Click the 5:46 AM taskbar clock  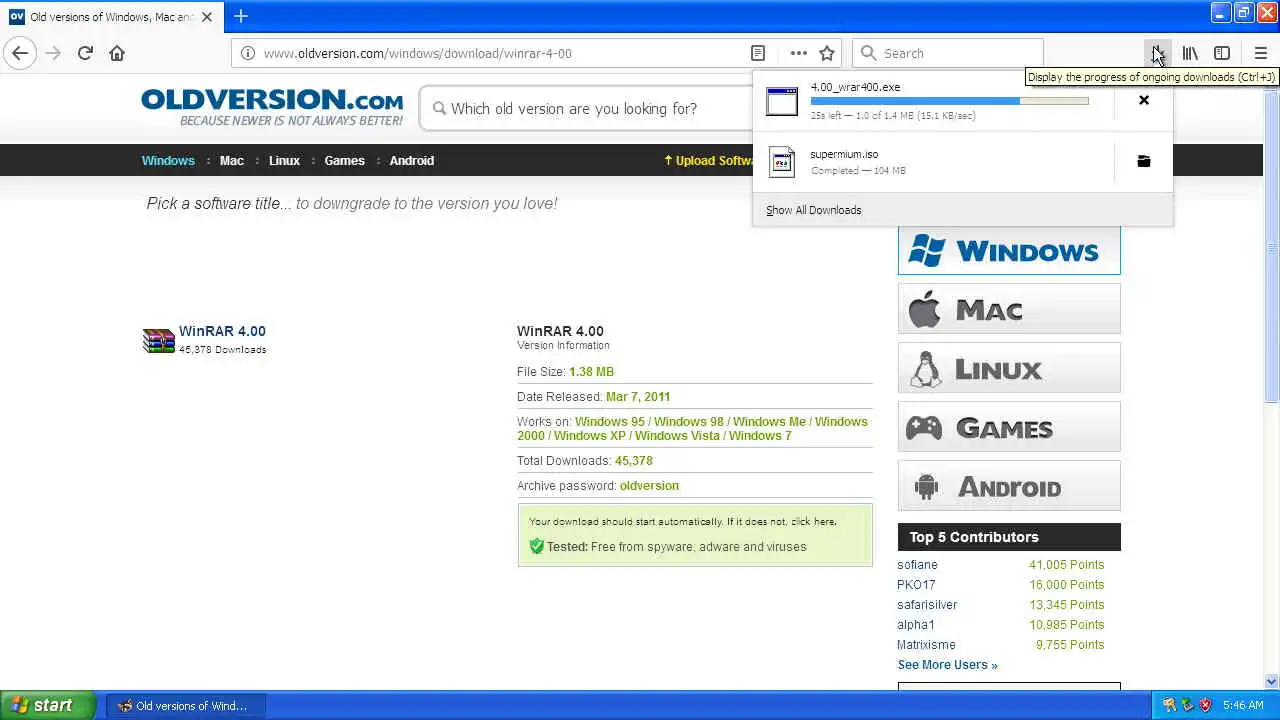(1243, 706)
